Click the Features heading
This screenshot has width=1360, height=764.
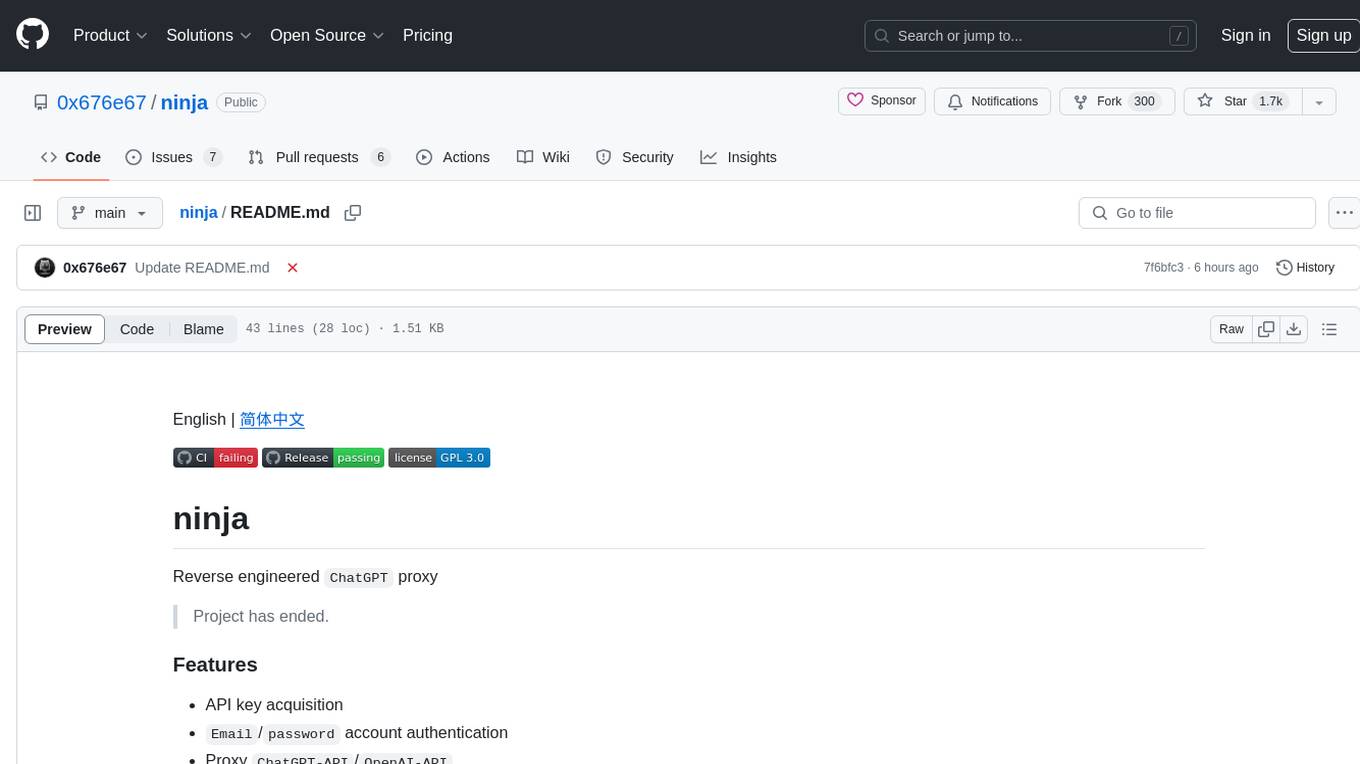click(x=215, y=665)
